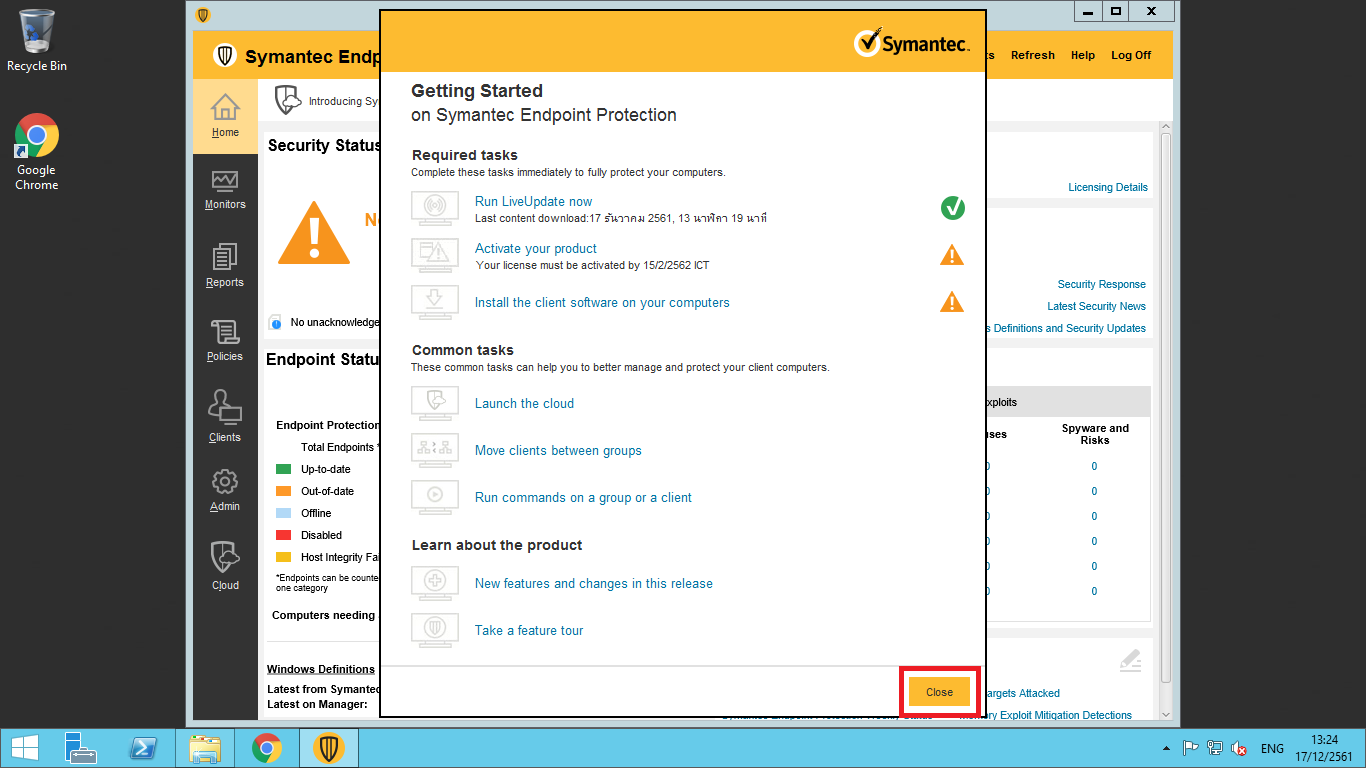Open PowerShell from the taskbar
The width and height of the screenshot is (1366, 768).
(143, 748)
